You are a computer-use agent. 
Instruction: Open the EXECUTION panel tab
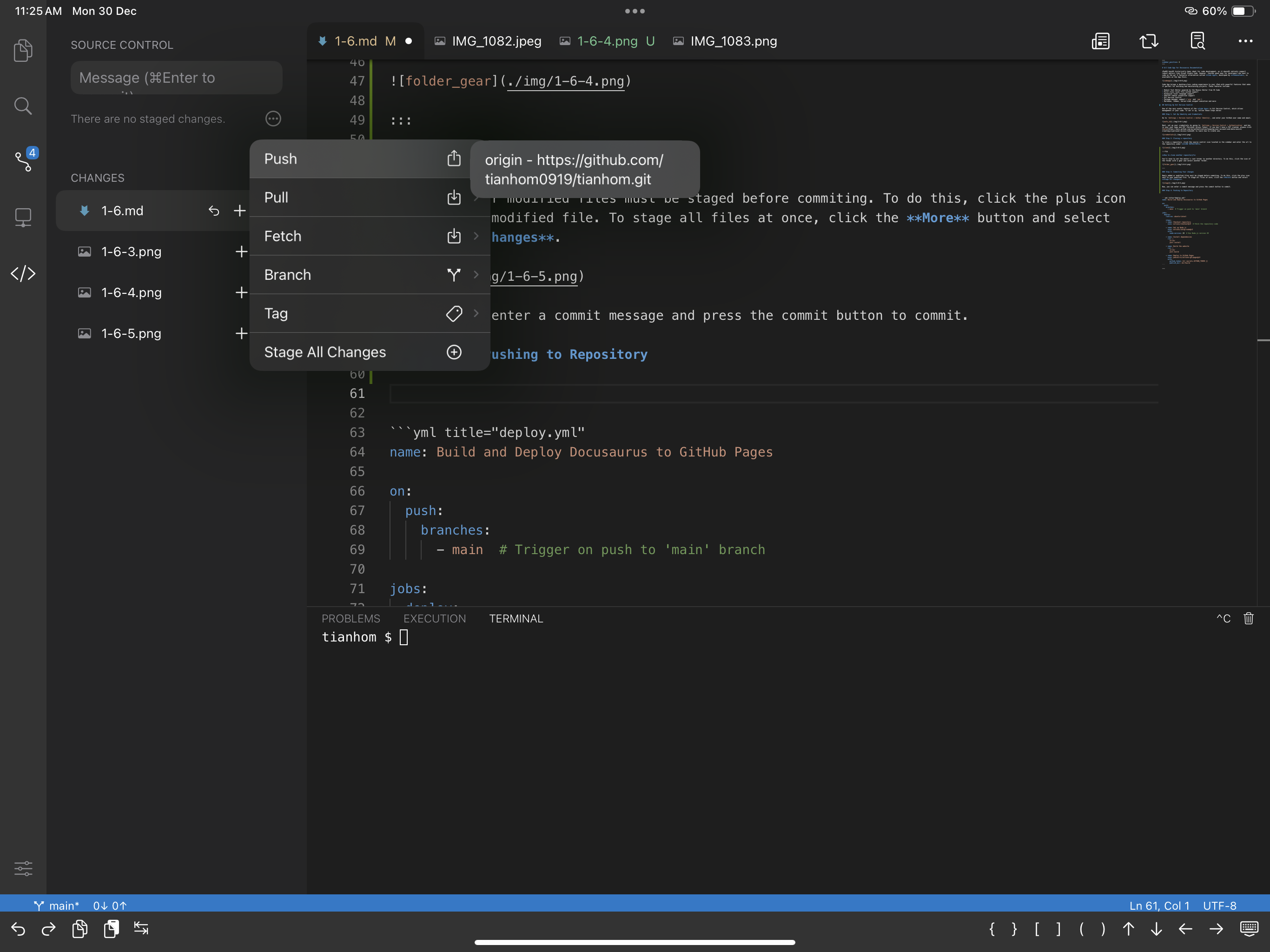pyautogui.click(x=435, y=619)
